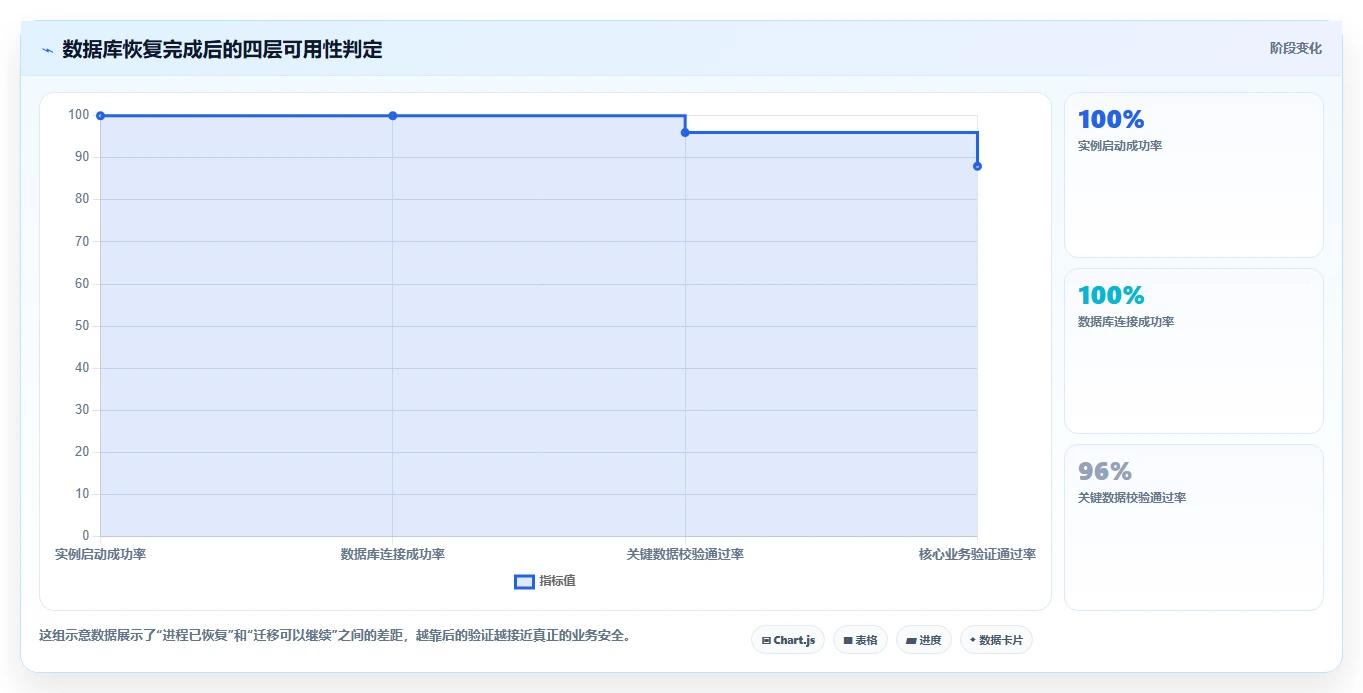The width and height of the screenshot is (1363, 693).
Task: Click the 96% value text
Action: (x=1105, y=471)
